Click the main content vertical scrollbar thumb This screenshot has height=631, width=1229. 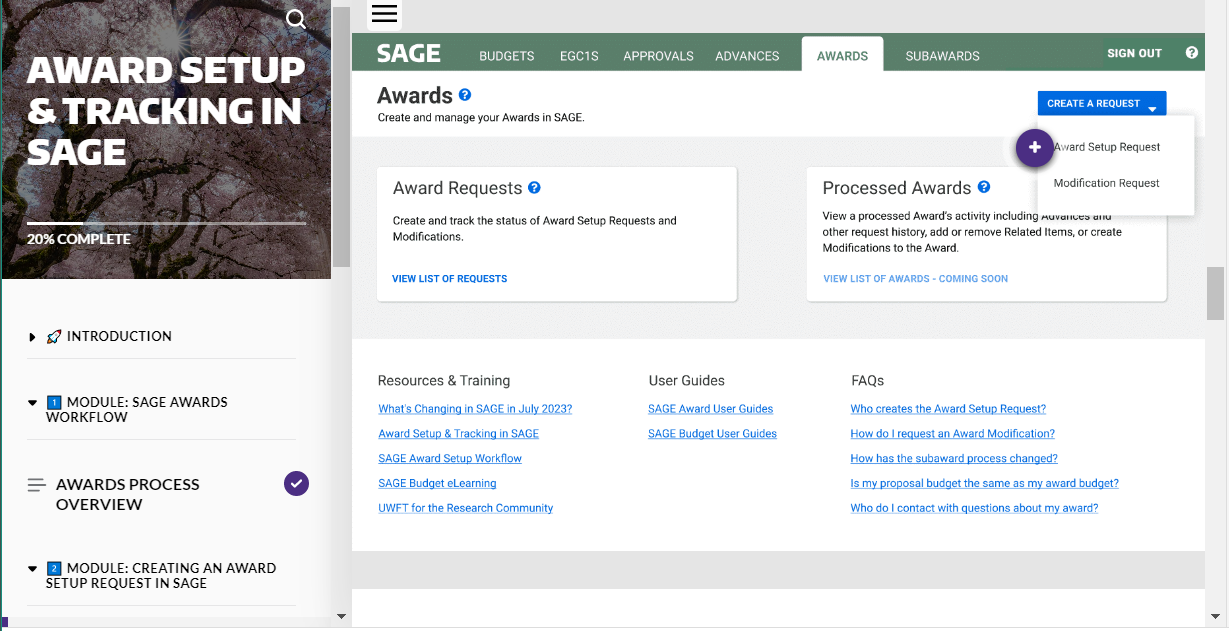[x=1215, y=293]
